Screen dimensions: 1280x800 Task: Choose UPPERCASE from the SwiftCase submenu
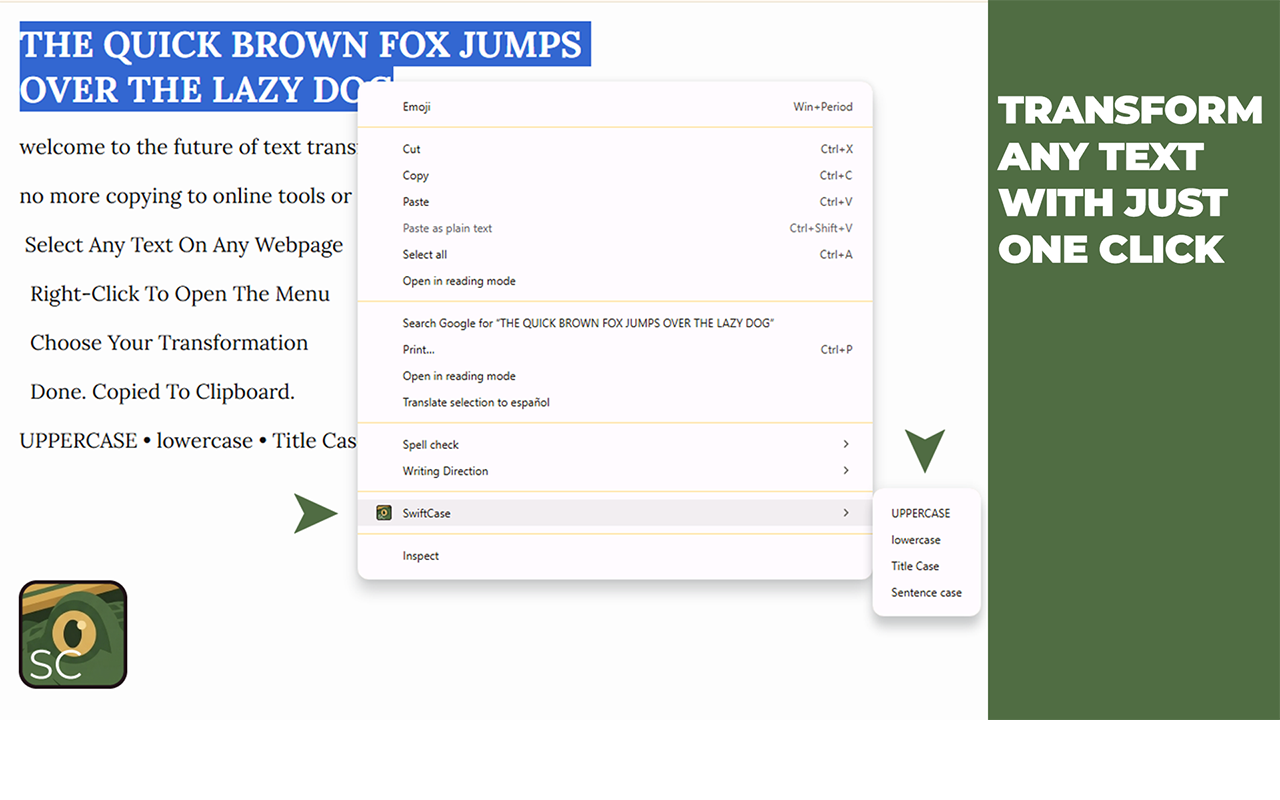pyautogui.click(x=920, y=513)
